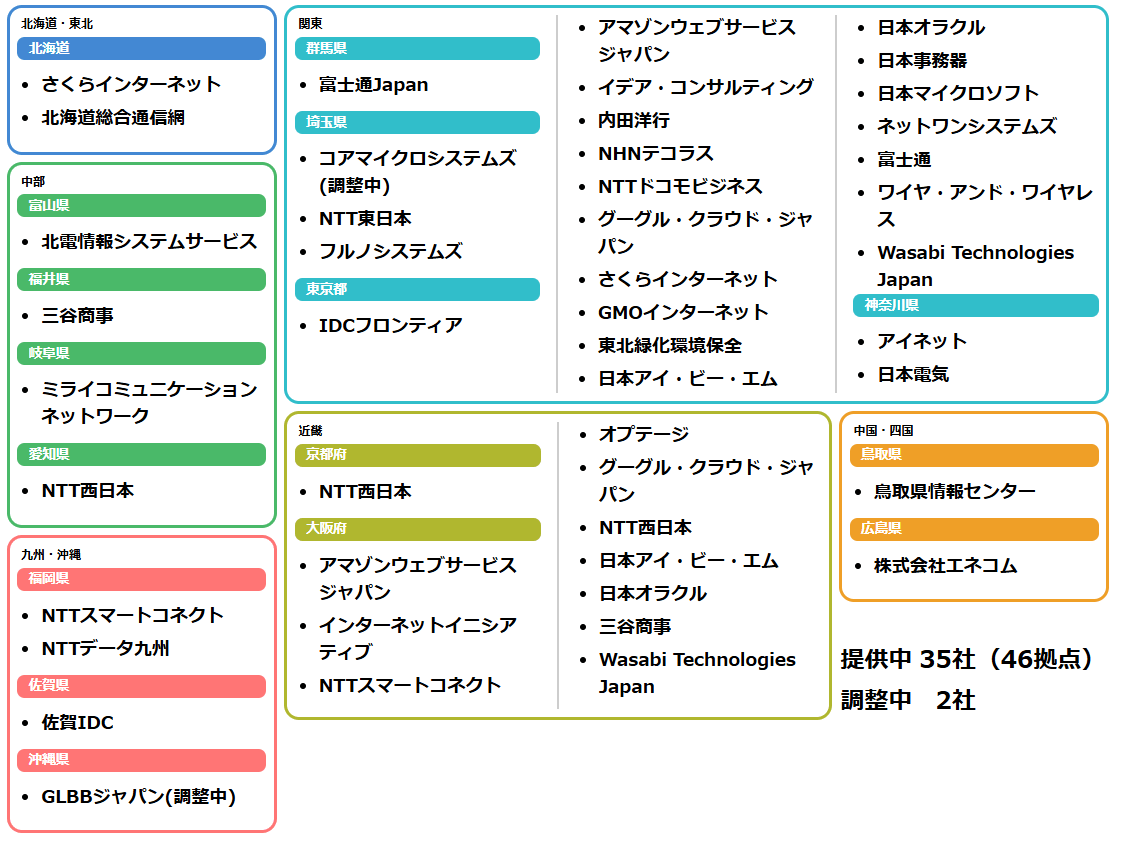This screenshot has height=844, width=1122.
Task: Select ワイヤ・アンド・ワイヤレス entry
Action: pos(985,206)
